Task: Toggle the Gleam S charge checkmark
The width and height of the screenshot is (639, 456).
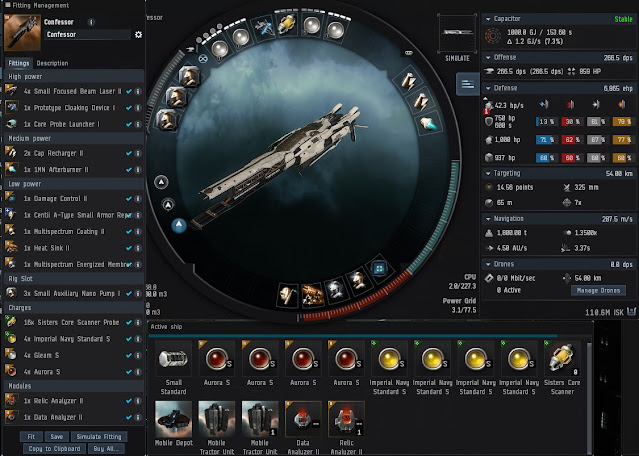Action: click(129, 356)
